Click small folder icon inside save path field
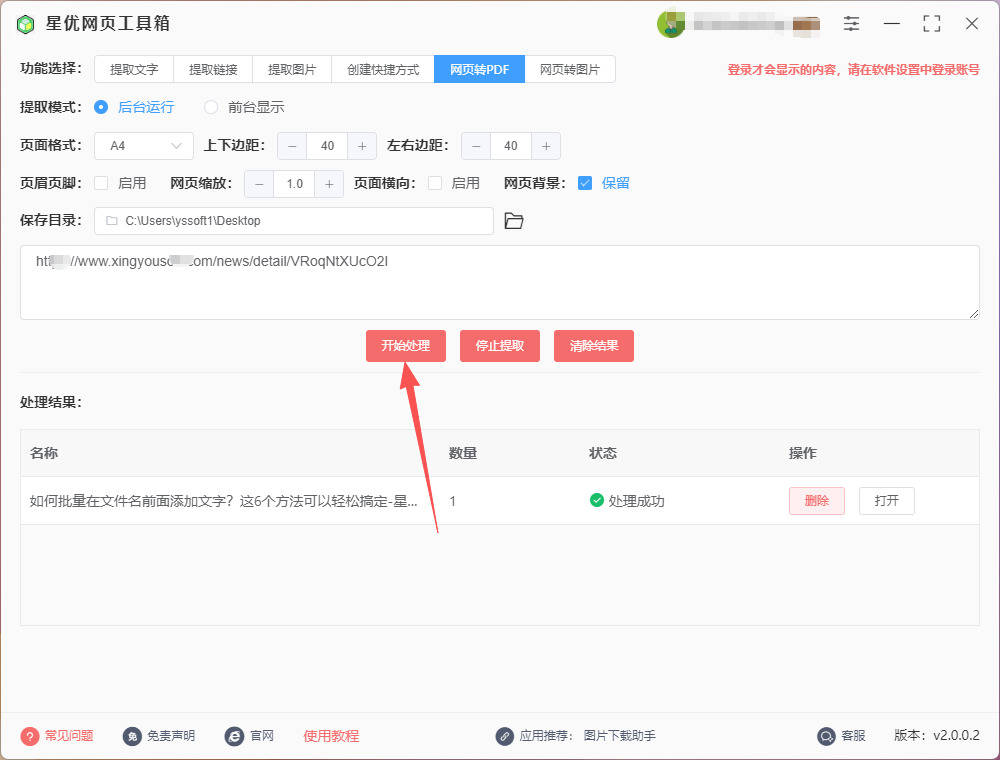Image resolution: width=1000 pixels, height=760 pixels. pos(112,221)
